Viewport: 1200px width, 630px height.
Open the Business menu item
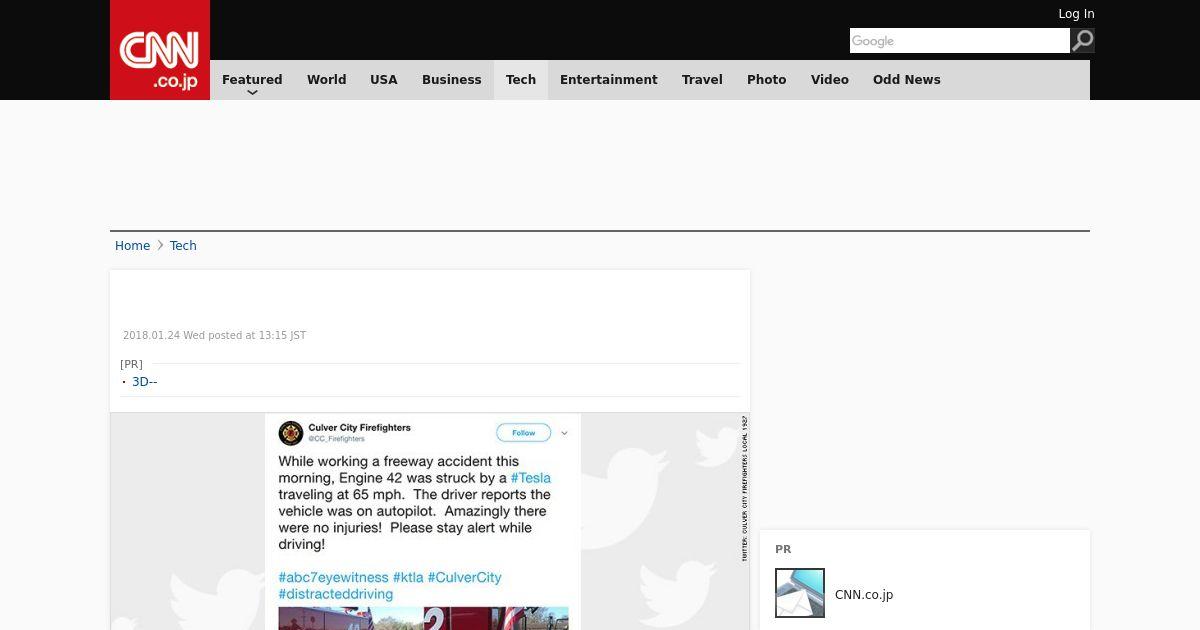[x=451, y=79]
